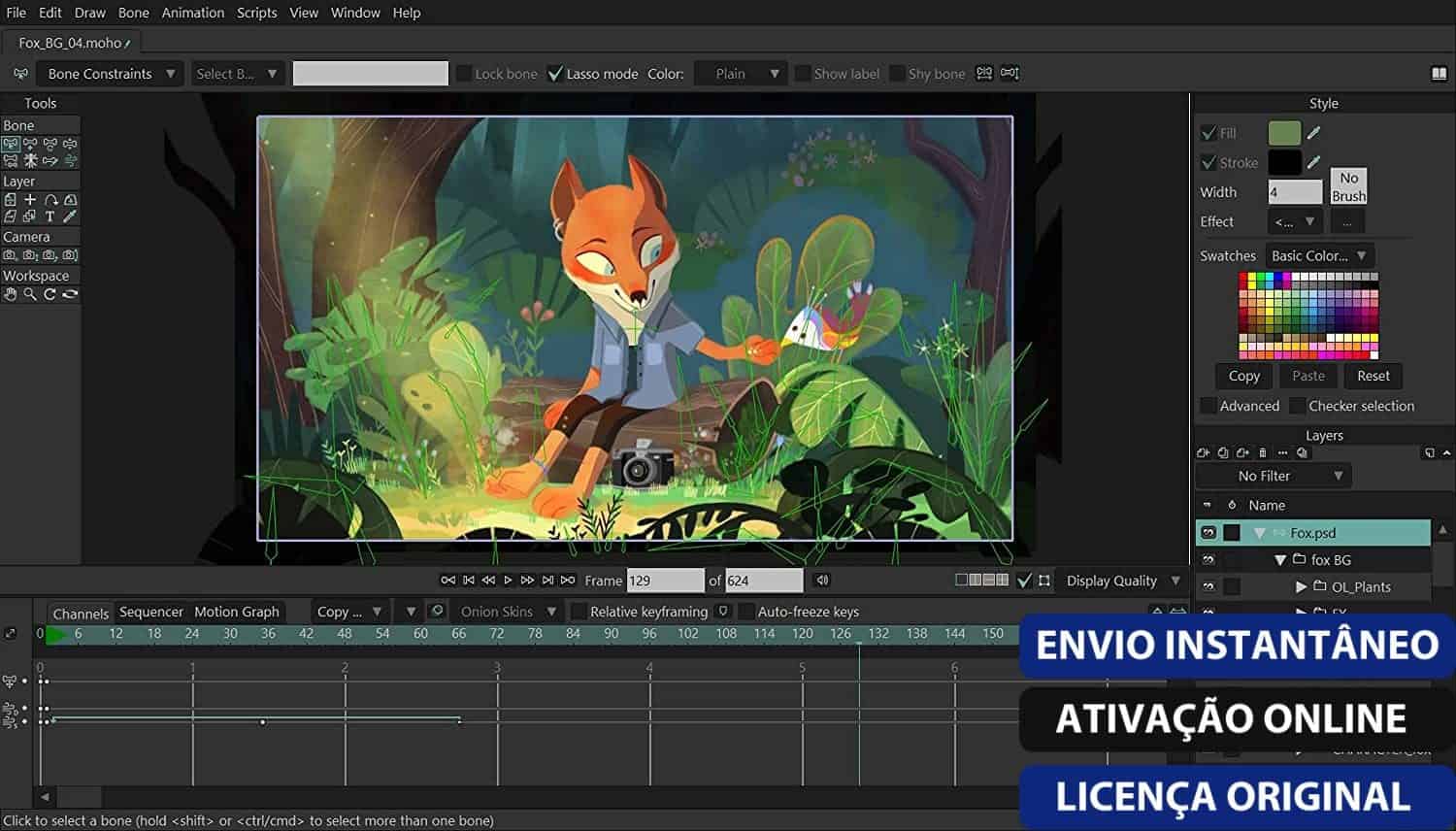
Task: Collapse the fox BG group
Action: point(1280,560)
